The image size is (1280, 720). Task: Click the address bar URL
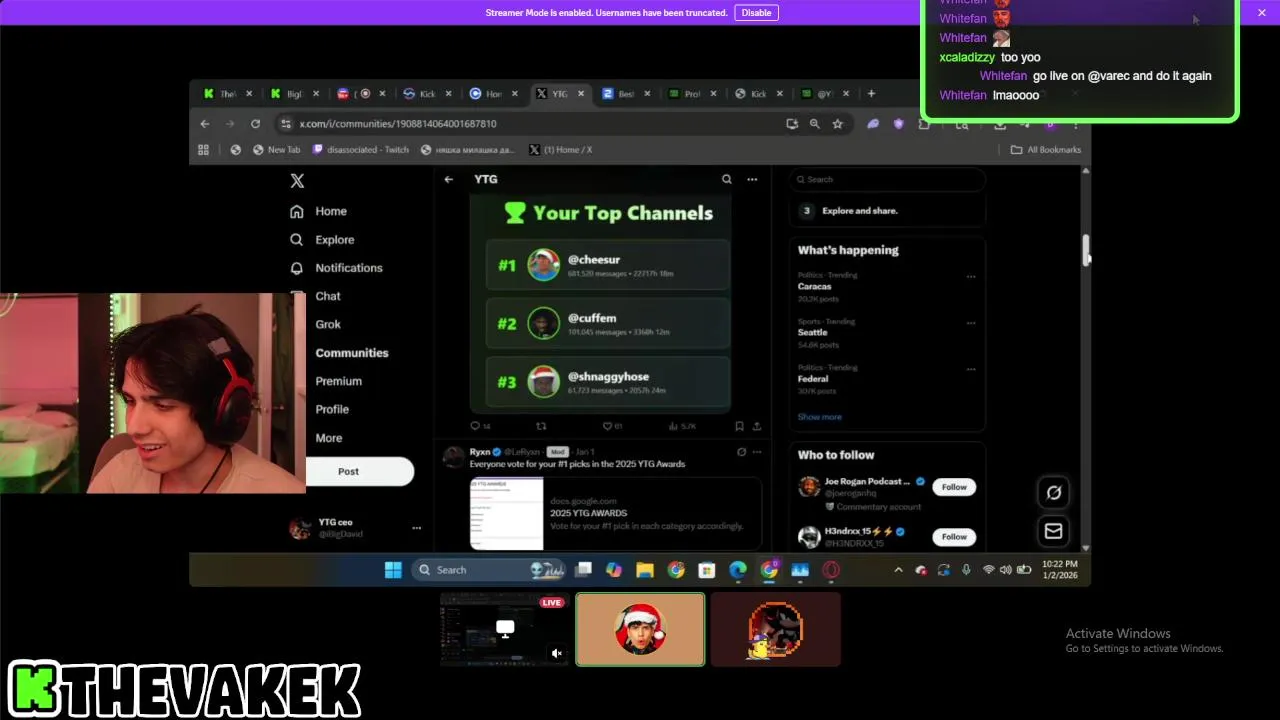tap(398, 124)
